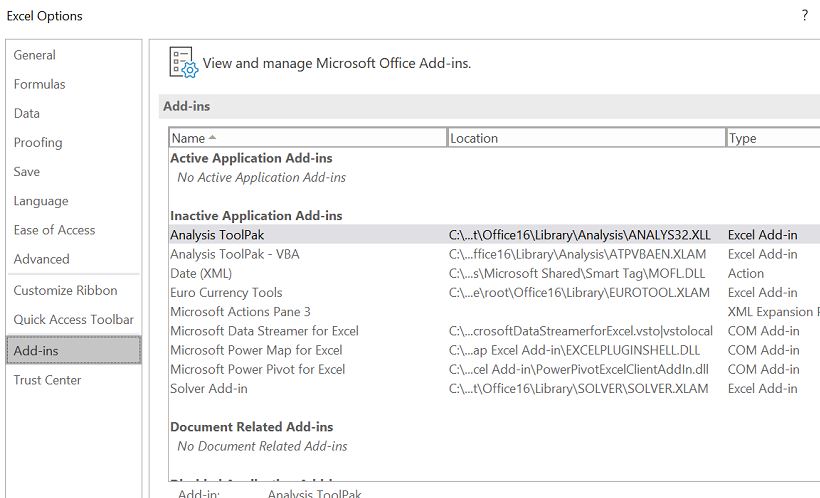
Task: Select the Euro Currency Tools add-in
Action: pos(494,292)
